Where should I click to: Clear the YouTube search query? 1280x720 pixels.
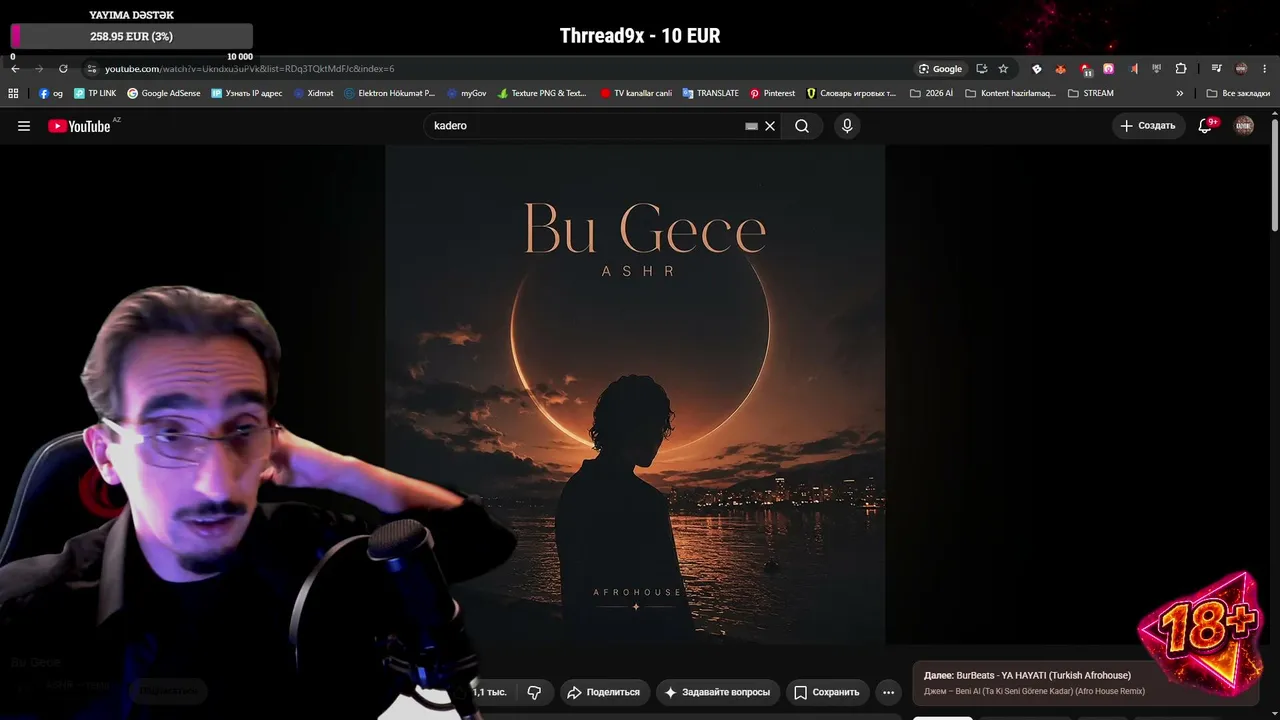[770, 126]
